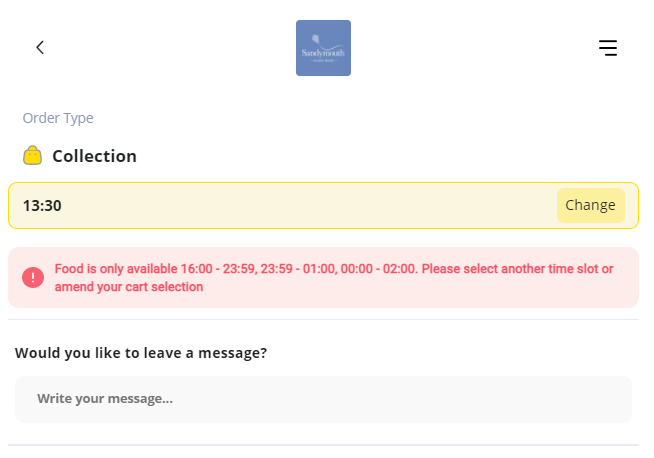The image size is (654, 458).
Task: Click the Order Type label
Action: (x=58, y=118)
